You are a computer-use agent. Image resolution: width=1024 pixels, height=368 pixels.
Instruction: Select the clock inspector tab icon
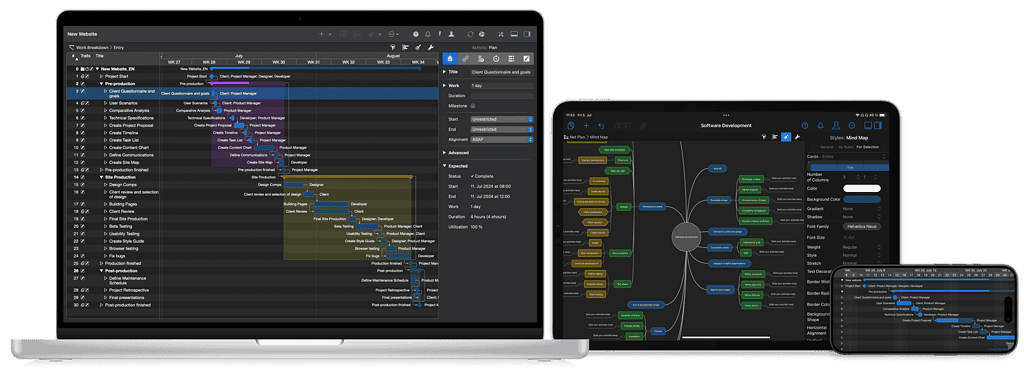click(x=496, y=59)
